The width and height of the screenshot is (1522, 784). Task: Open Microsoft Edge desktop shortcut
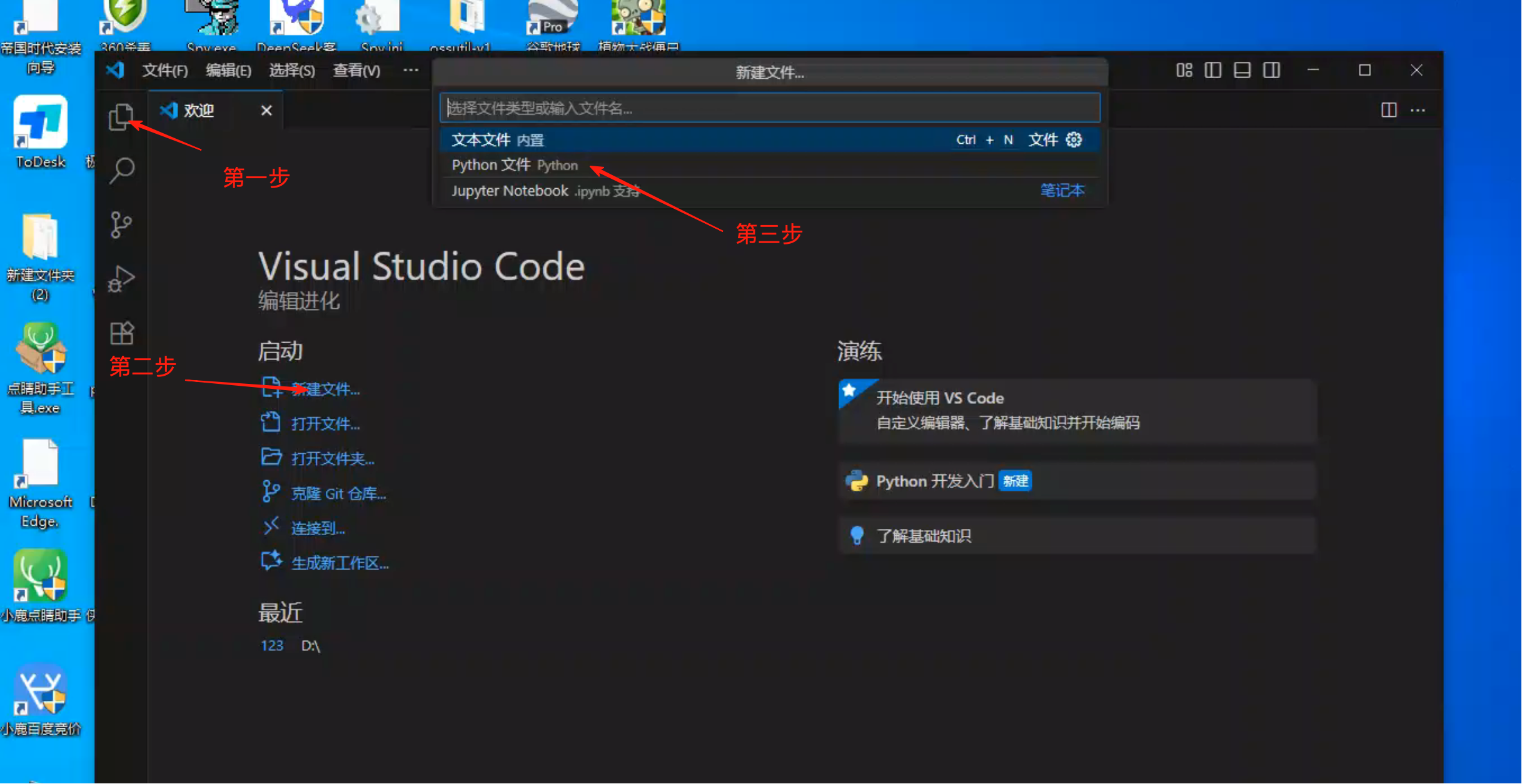tap(41, 484)
